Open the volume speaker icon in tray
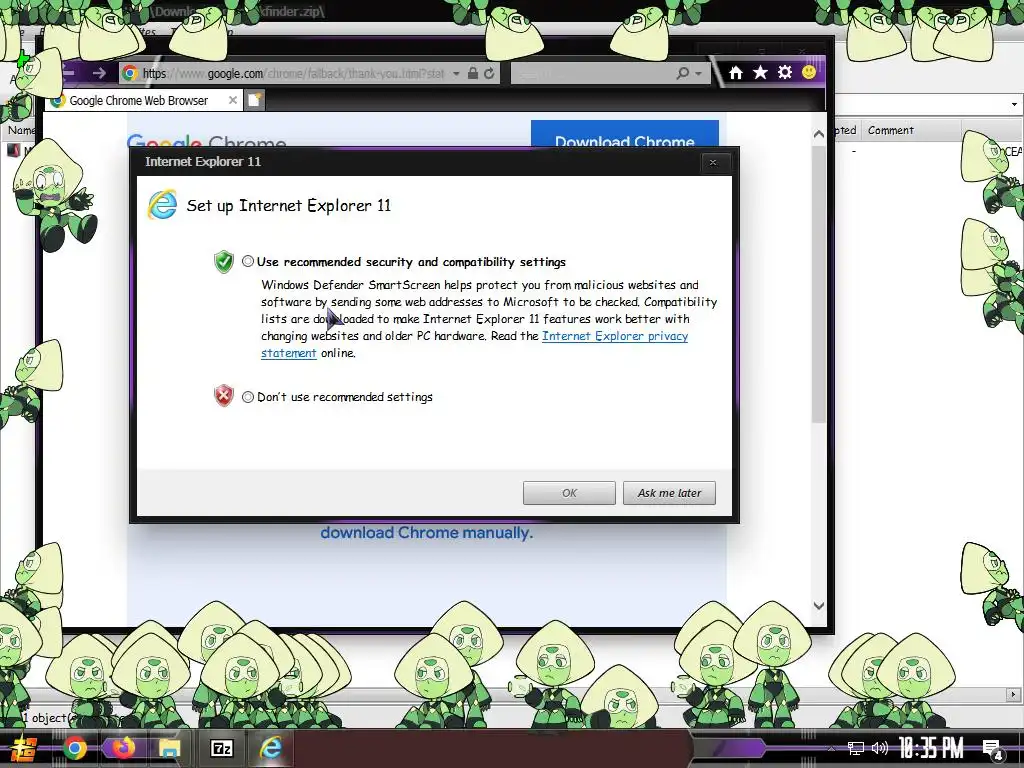 coord(880,748)
